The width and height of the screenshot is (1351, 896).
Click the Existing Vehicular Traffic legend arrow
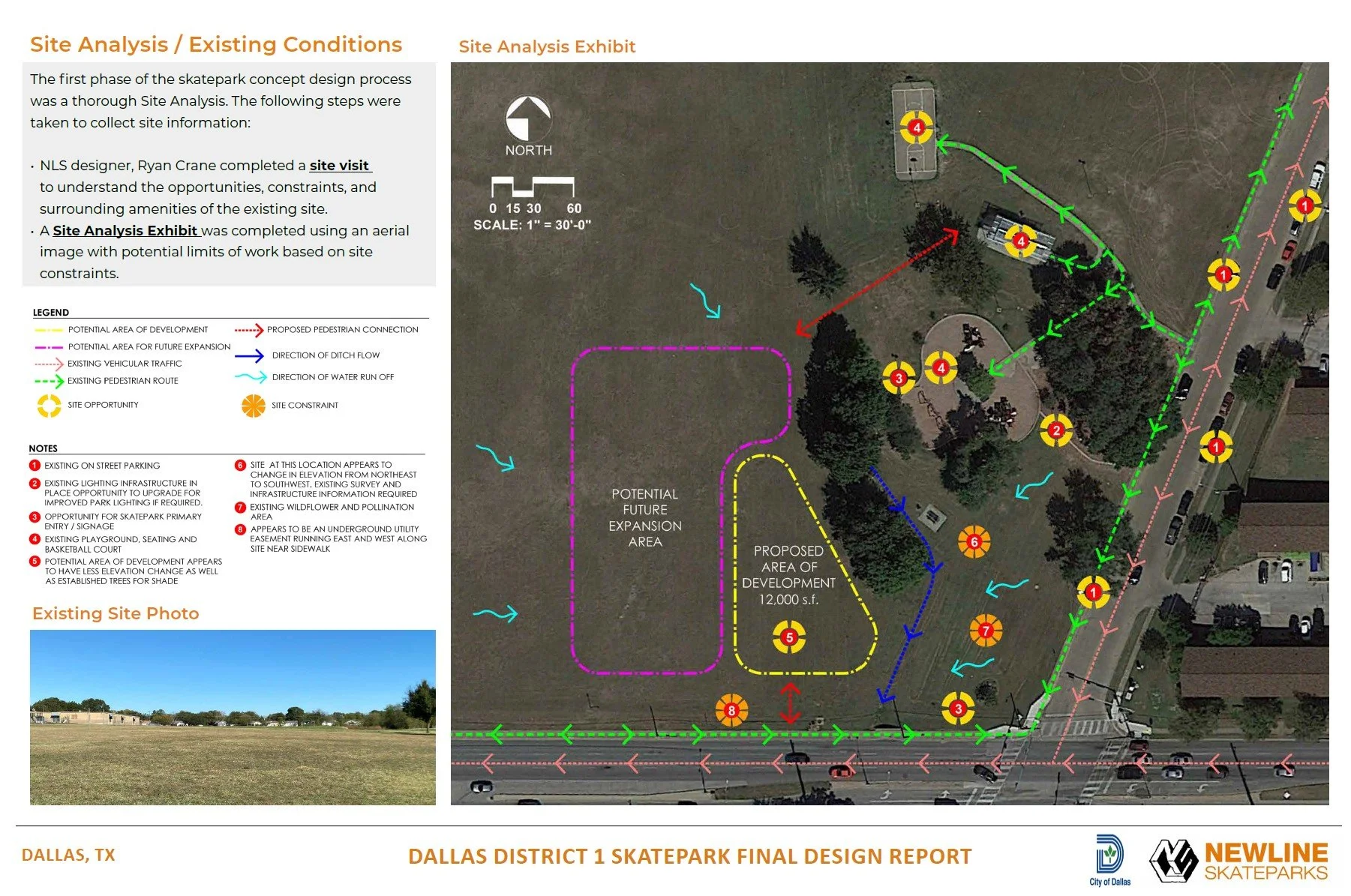pos(49,364)
